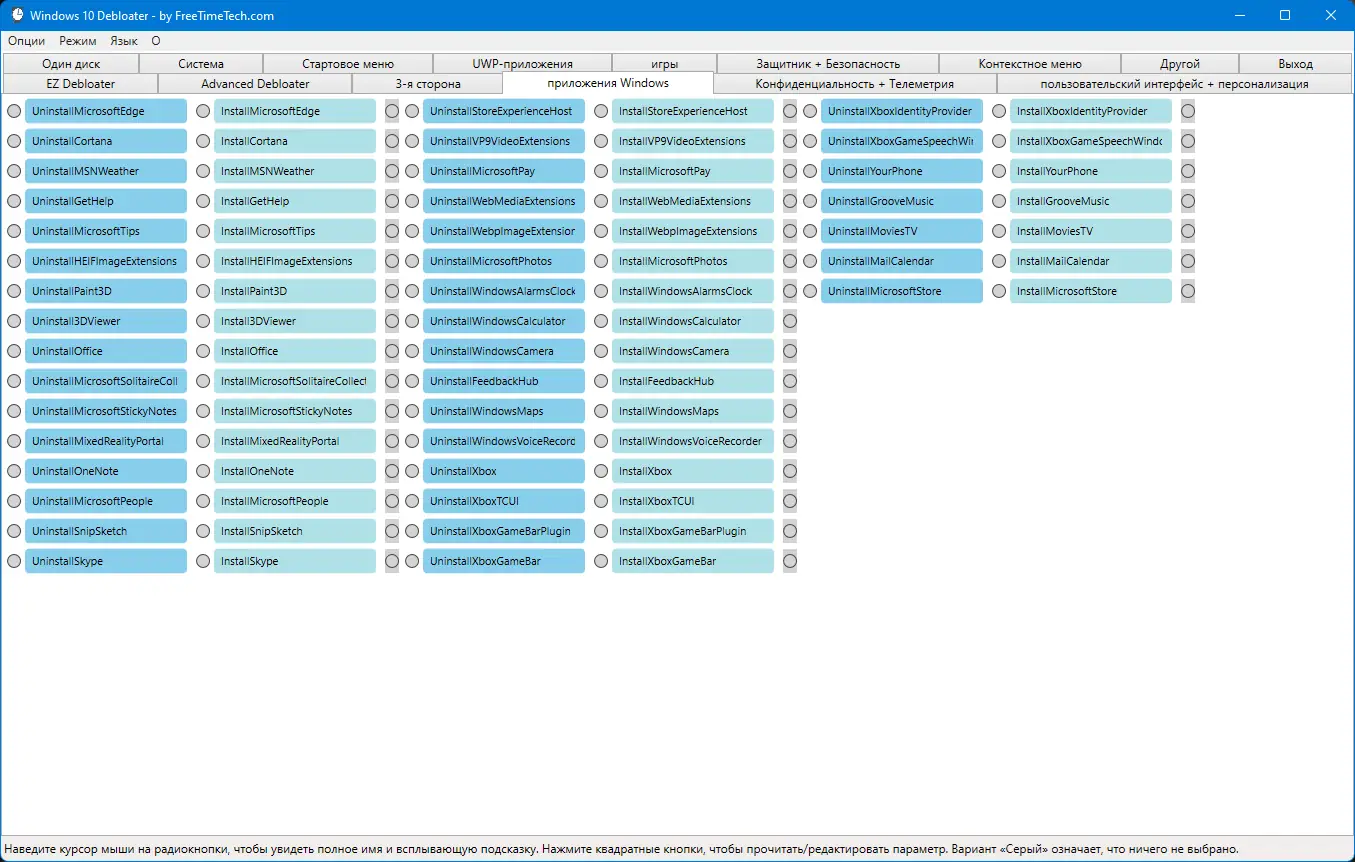Open the Режим menu
The height and width of the screenshot is (862, 1355).
pyautogui.click(x=78, y=41)
